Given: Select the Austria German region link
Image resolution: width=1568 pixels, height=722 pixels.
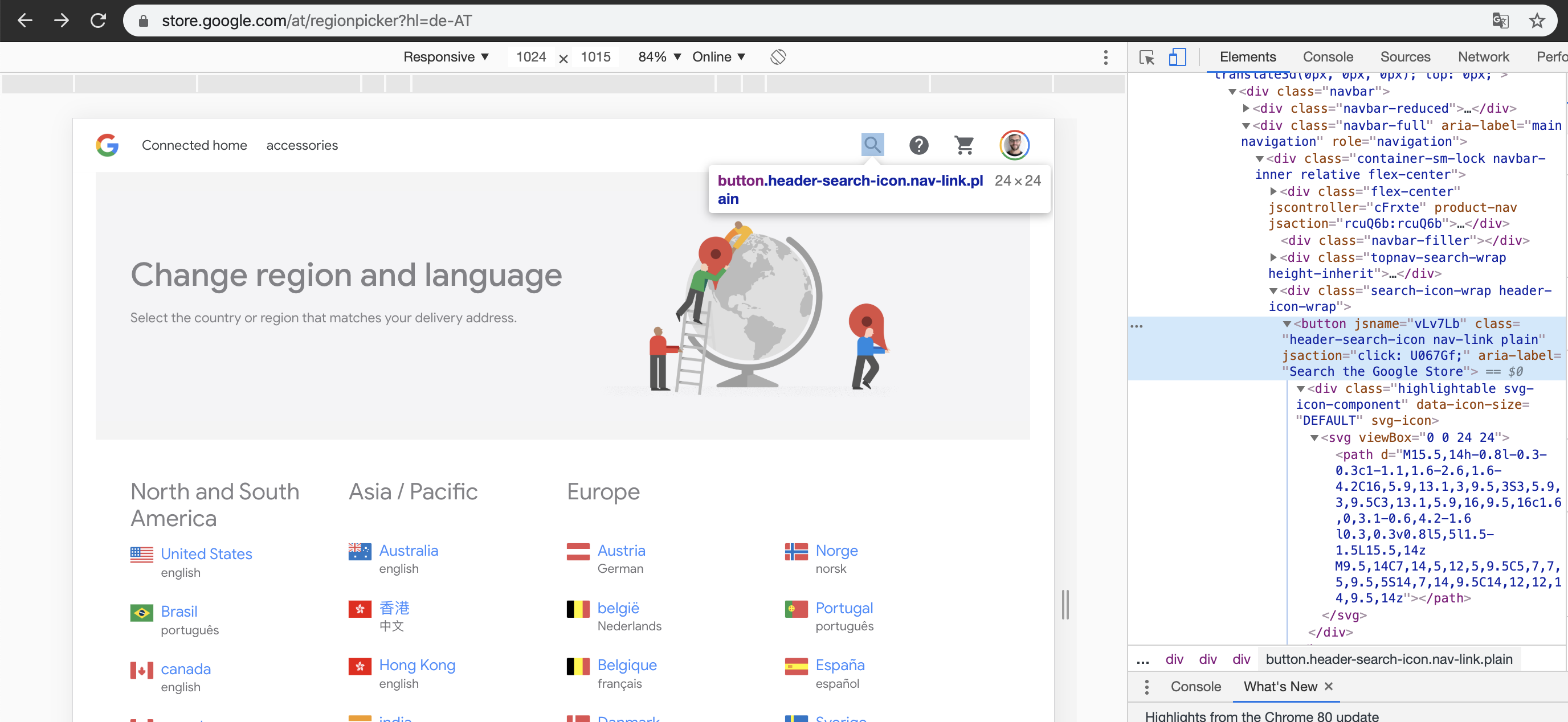Looking at the screenshot, I should [620, 551].
